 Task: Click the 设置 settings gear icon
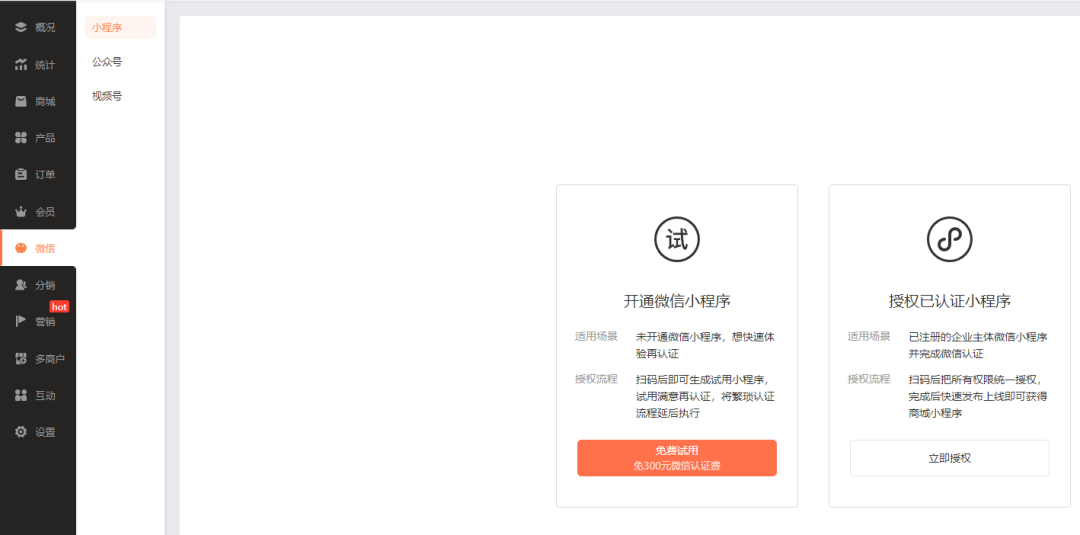tap(21, 432)
